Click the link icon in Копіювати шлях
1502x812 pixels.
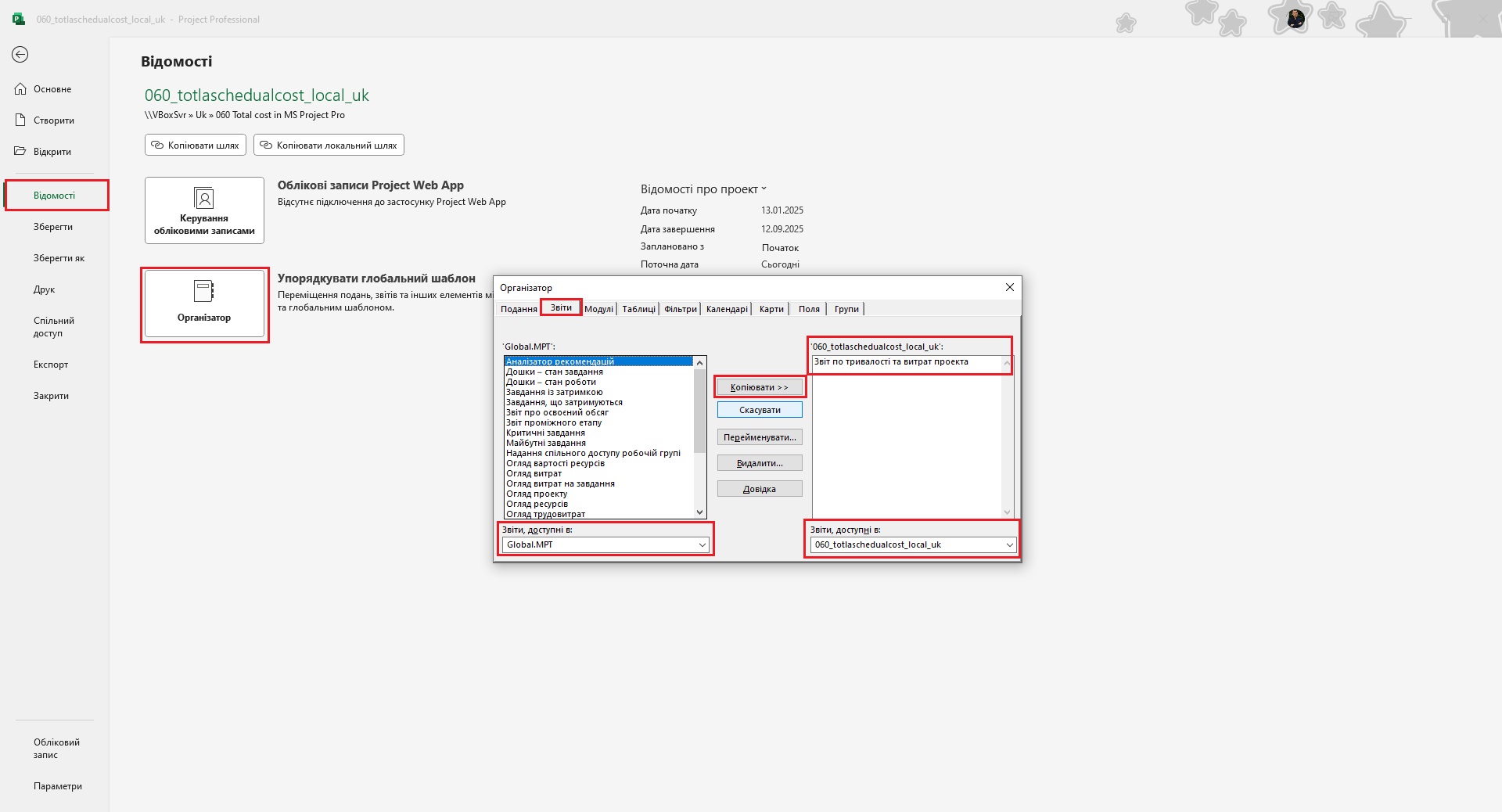coord(157,145)
